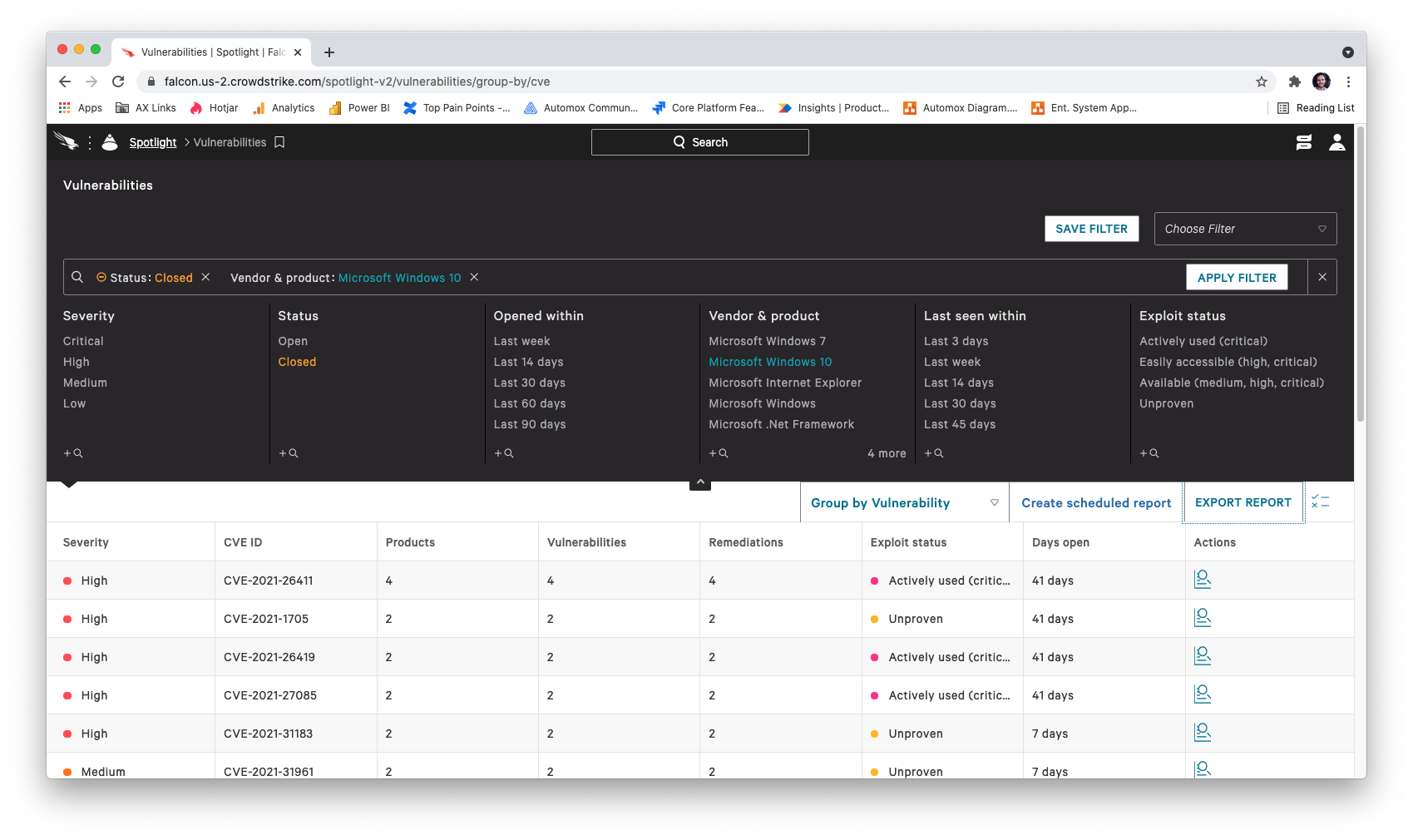Viewport: 1413px width, 840px height.
Task: Click the CrowdStrike falcon logo icon
Action: [x=66, y=141]
